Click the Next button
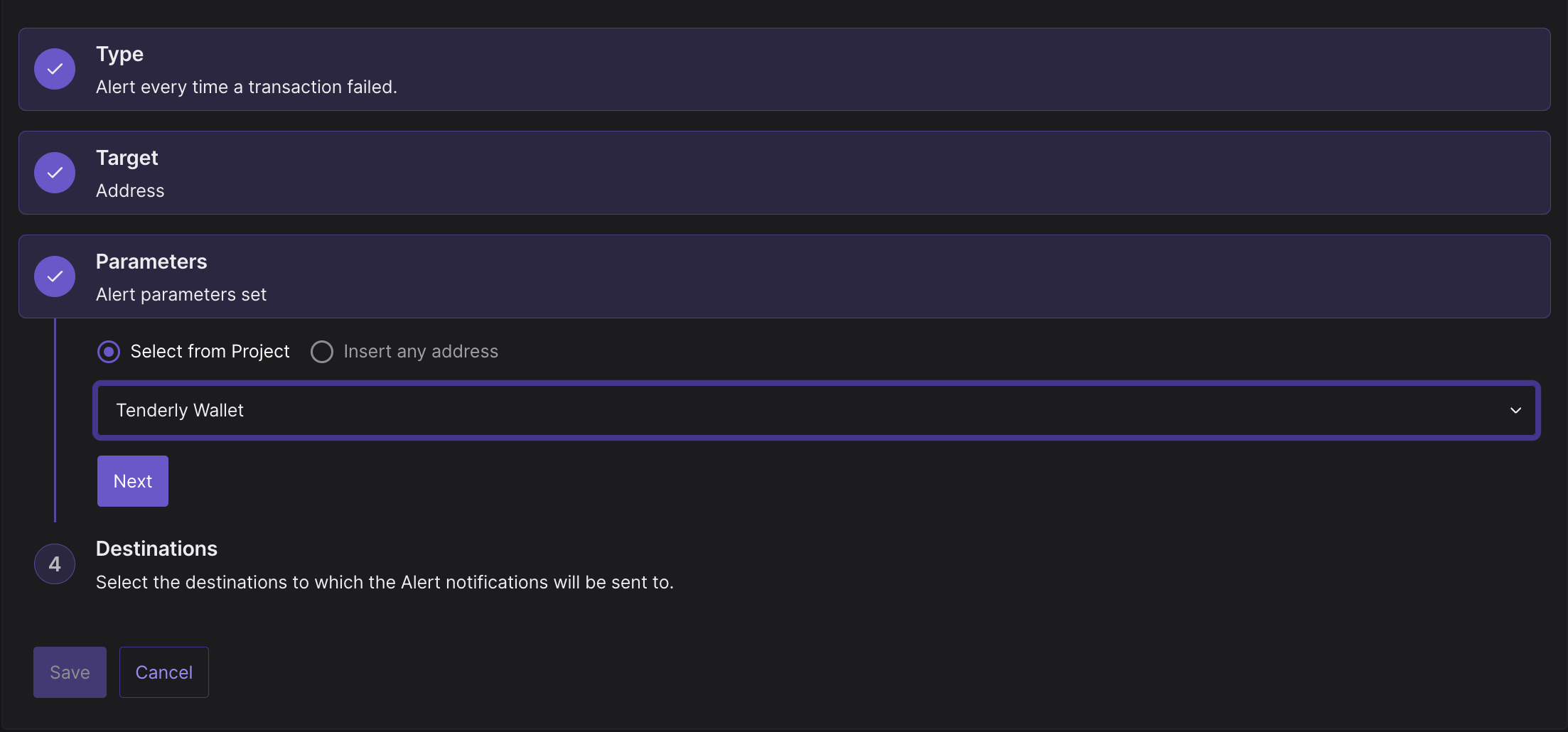 coord(133,481)
